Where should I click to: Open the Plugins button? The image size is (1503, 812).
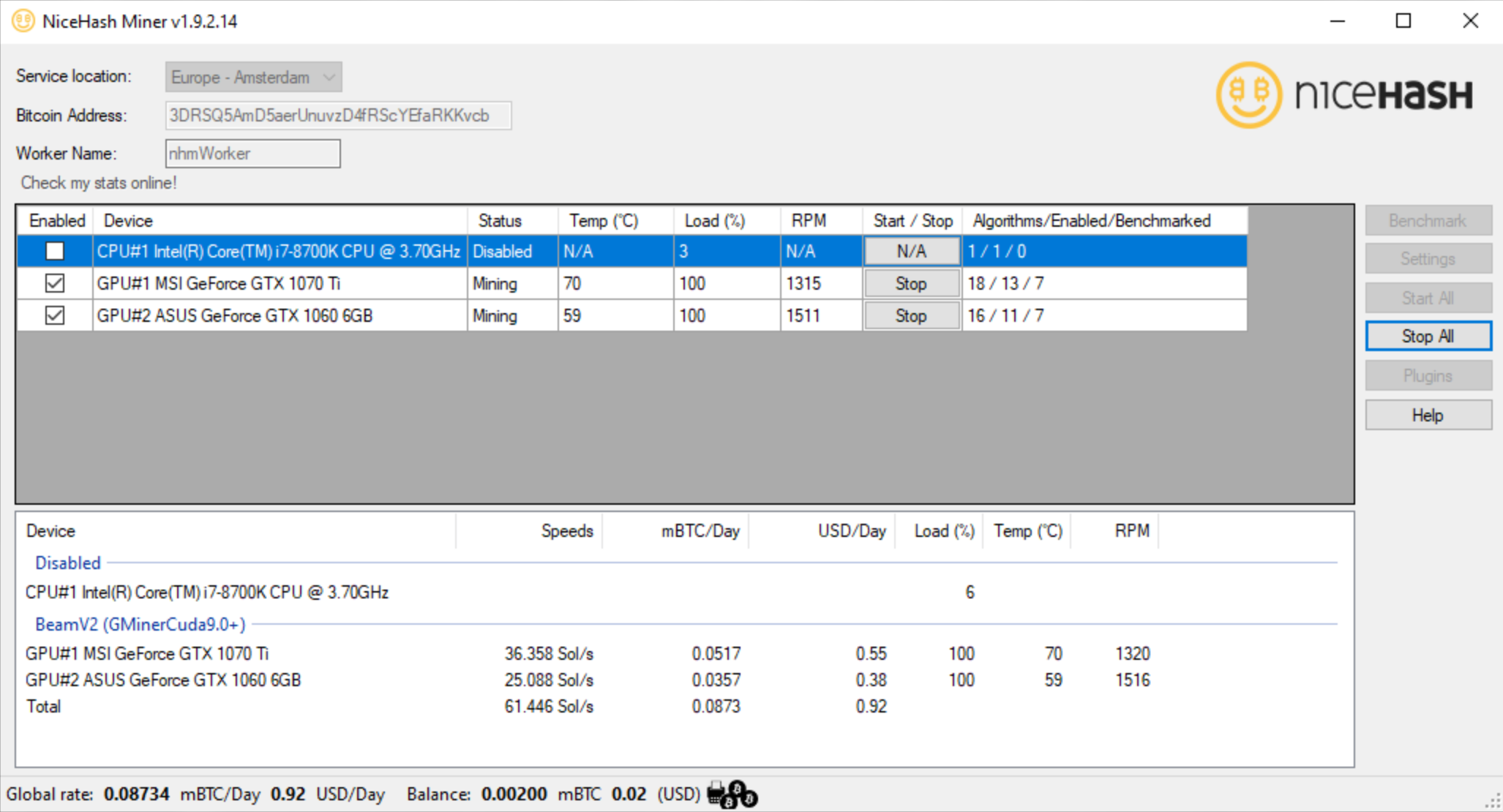tap(1428, 376)
